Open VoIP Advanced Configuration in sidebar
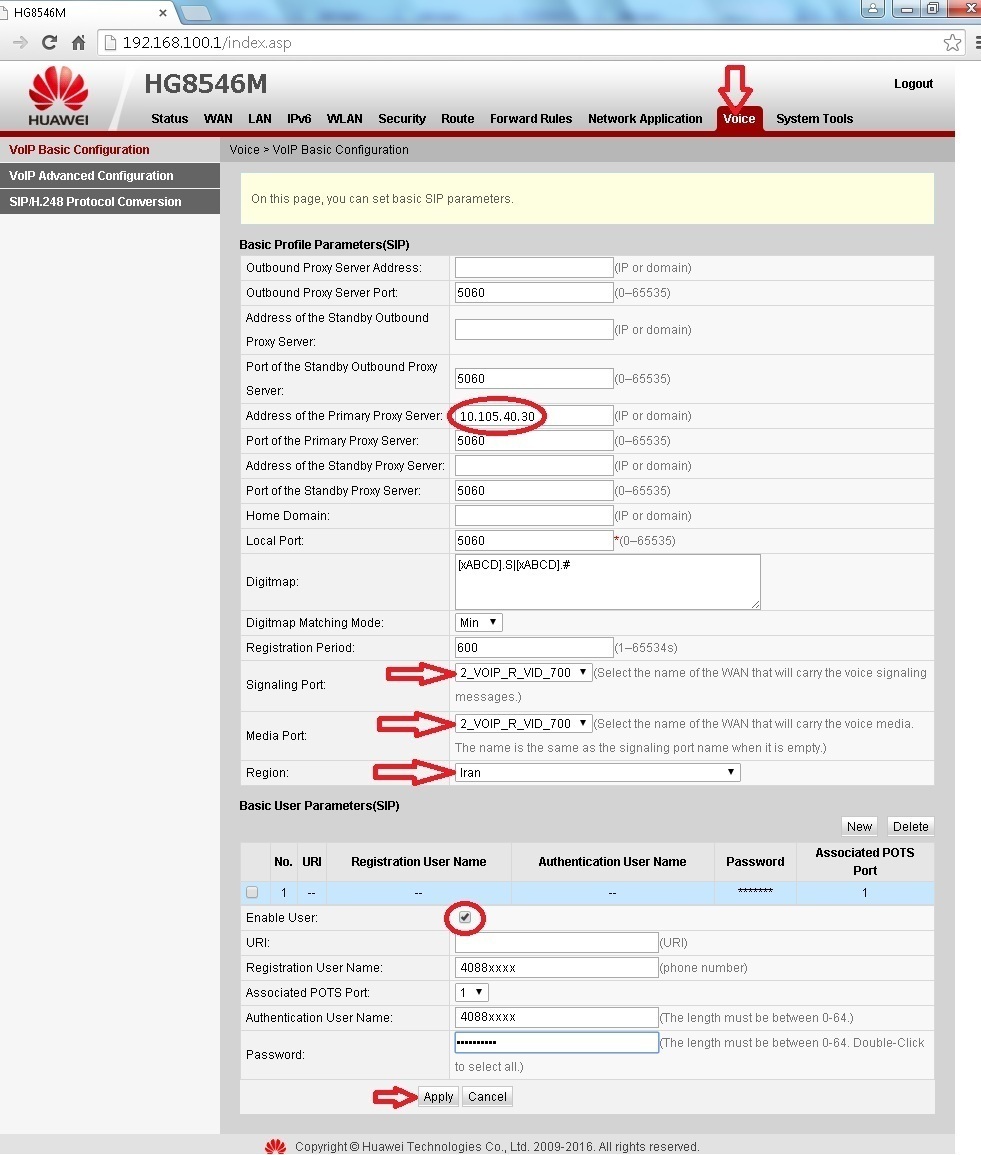This screenshot has height=1155, width=981. pos(91,176)
